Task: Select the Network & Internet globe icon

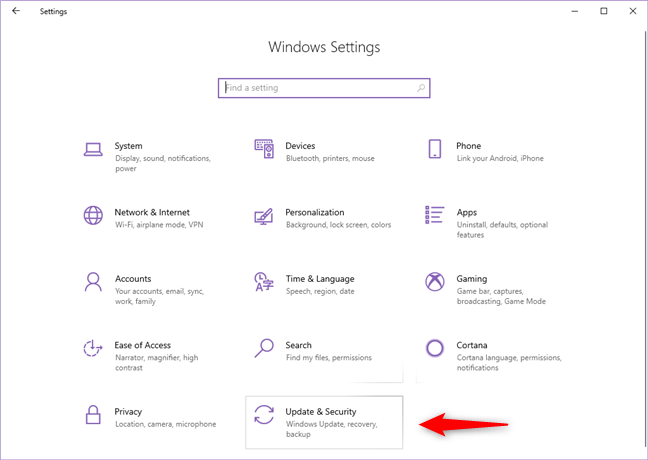Action: (x=93, y=215)
